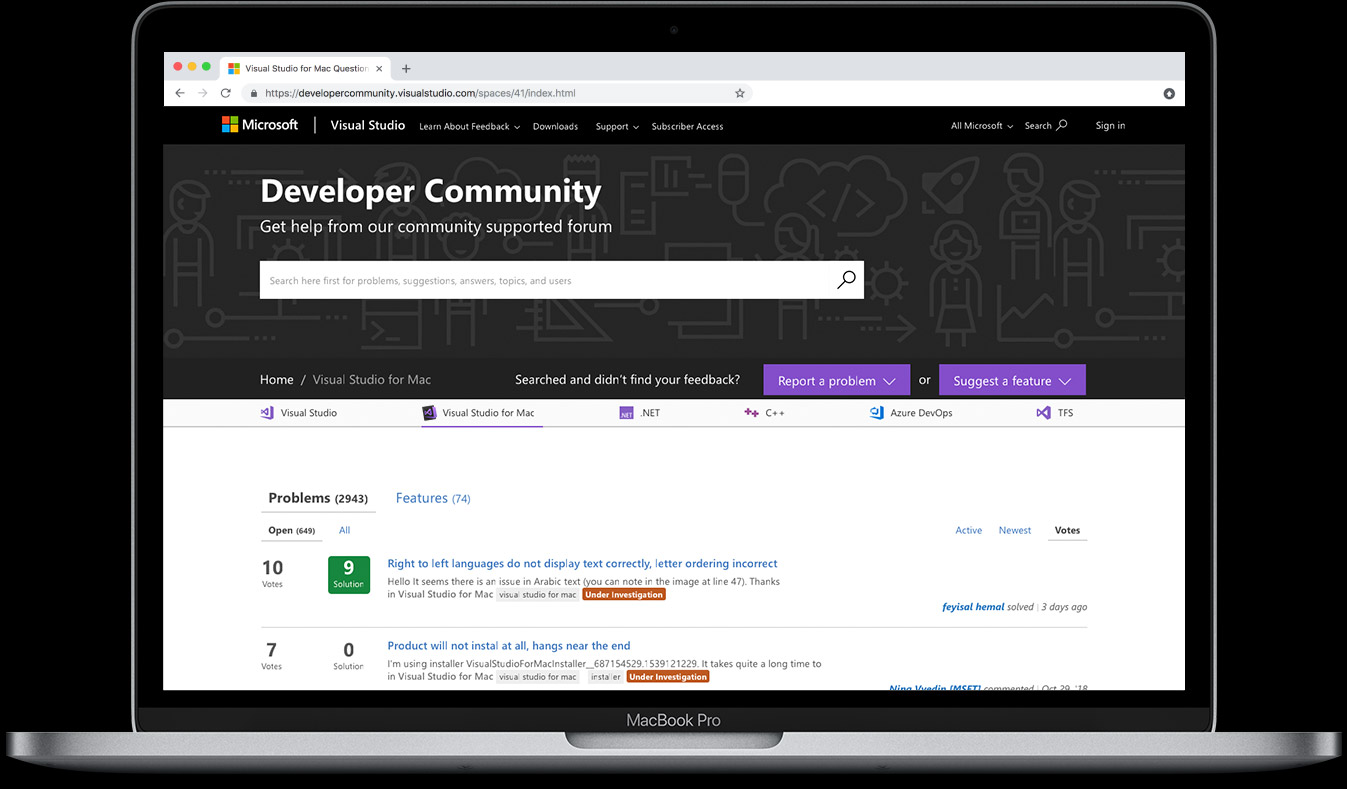Click the browser profile icon
Viewport: 1347px width, 789px height.
(1169, 93)
